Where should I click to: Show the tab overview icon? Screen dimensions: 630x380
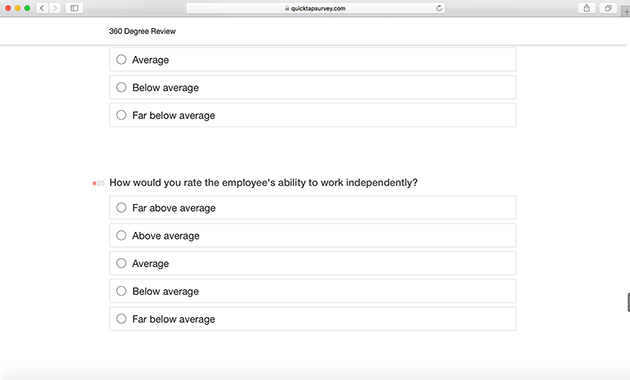608,8
